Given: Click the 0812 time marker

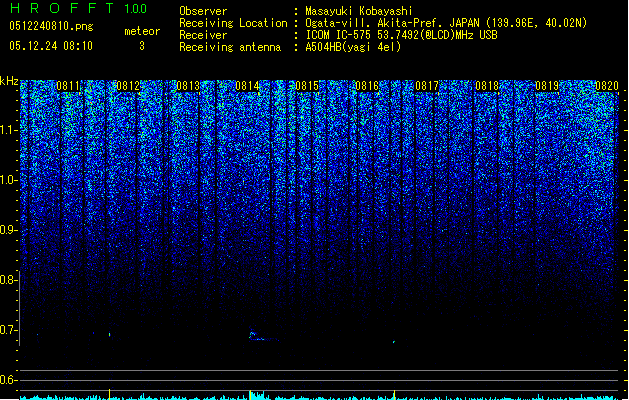Looking at the screenshot, I should tap(128, 86).
